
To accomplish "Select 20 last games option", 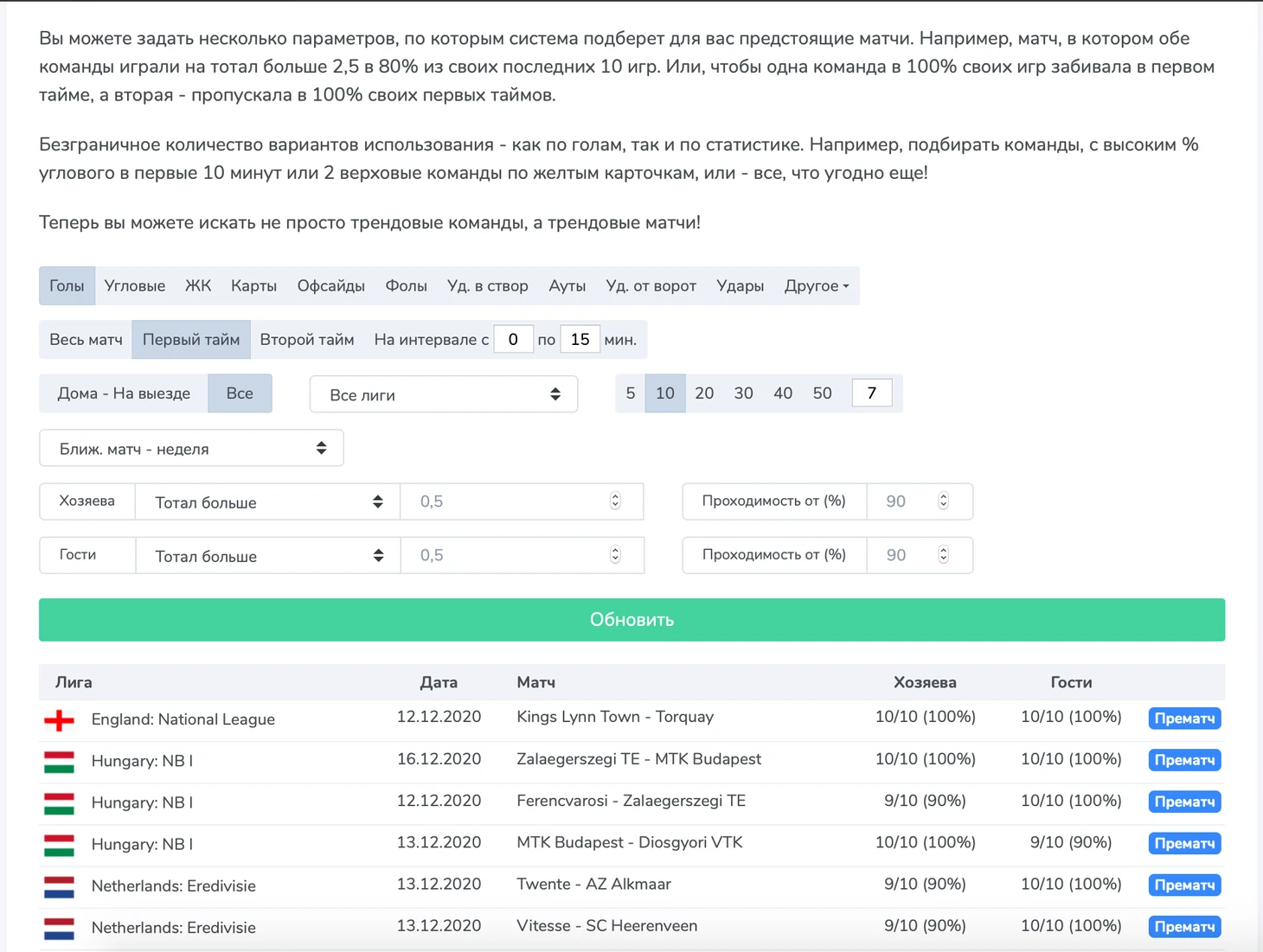I will point(704,393).
